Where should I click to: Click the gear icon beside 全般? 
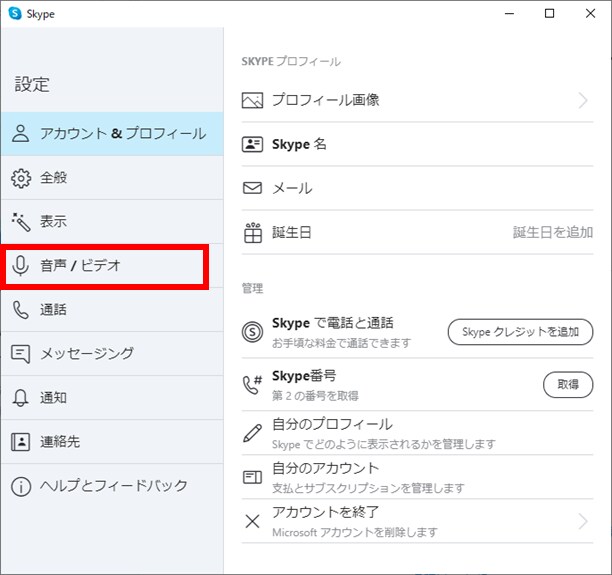tap(21, 178)
